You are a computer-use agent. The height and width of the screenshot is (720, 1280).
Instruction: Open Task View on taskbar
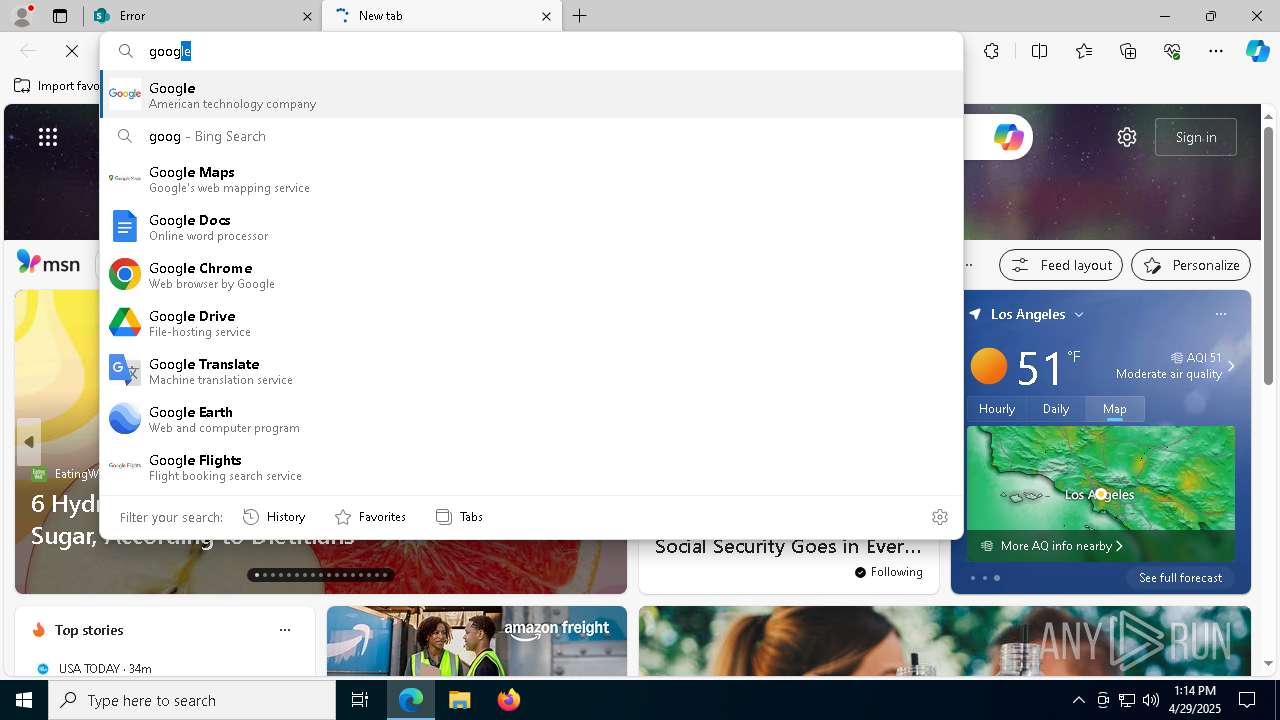(360, 700)
